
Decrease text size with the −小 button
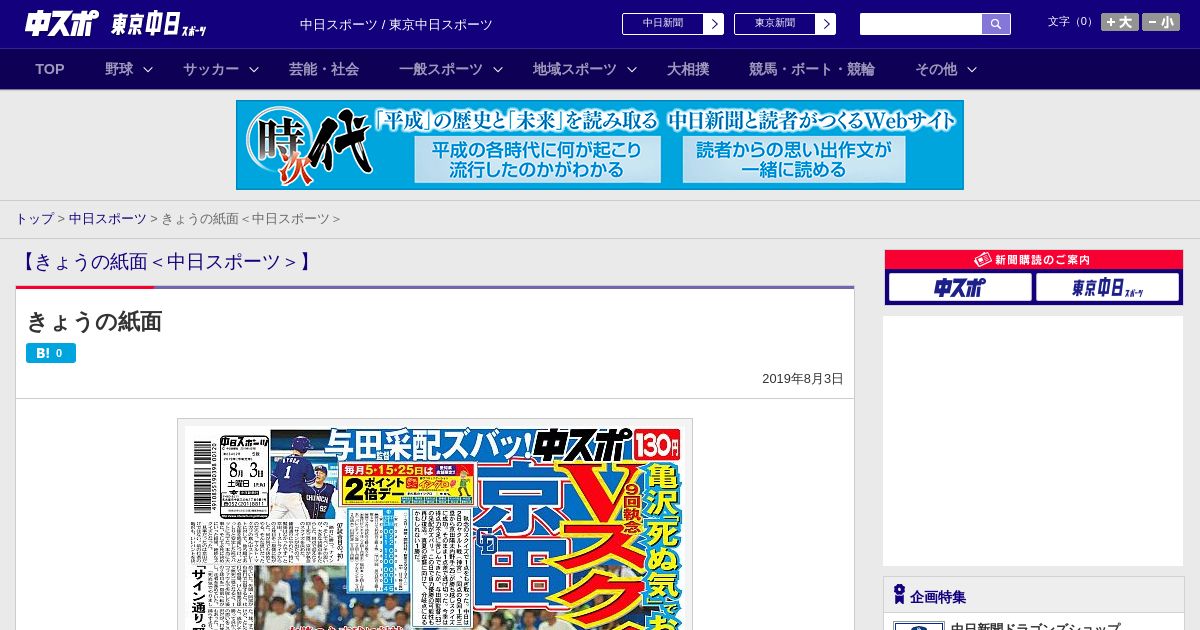[1161, 22]
